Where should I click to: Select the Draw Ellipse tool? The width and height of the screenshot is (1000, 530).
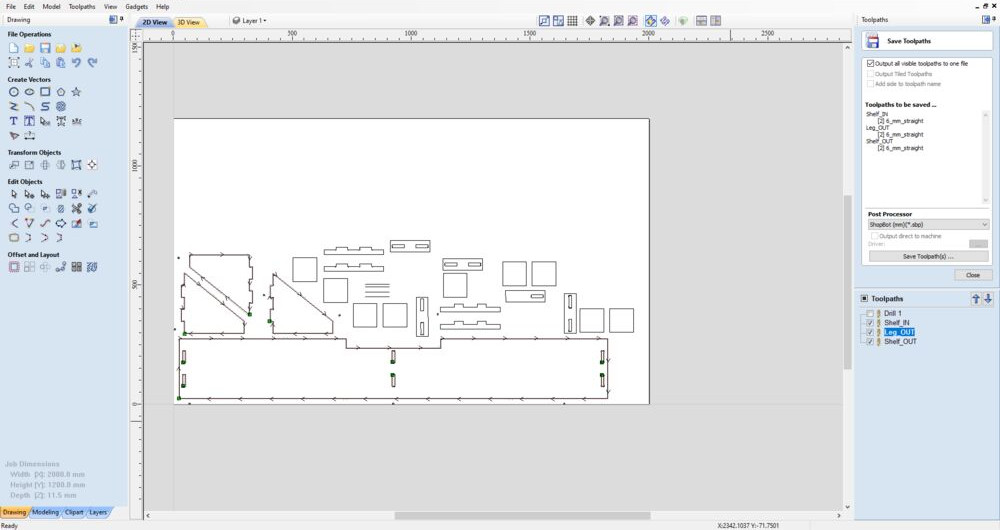click(x=29, y=92)
